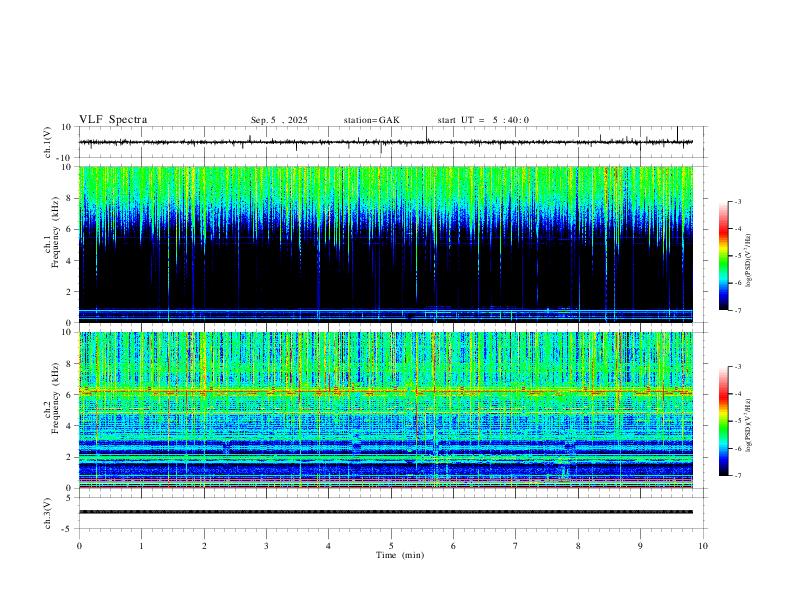Click the ch.2 Frequency (kHz) axis label
The image size is (792, 612).
tap(52, 398)
